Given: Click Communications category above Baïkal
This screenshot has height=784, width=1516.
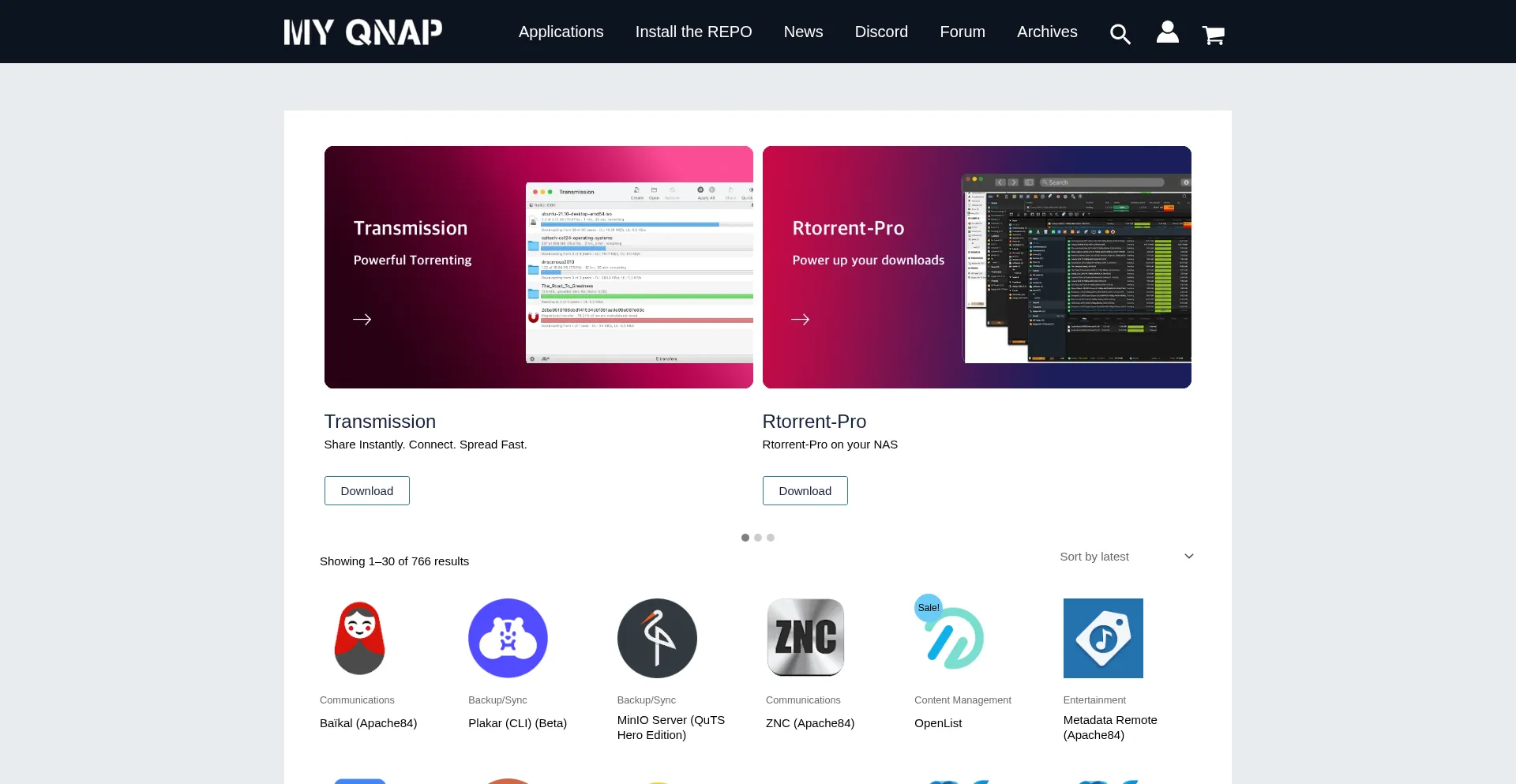Looking at the screenshot, I should coord(357,700).
